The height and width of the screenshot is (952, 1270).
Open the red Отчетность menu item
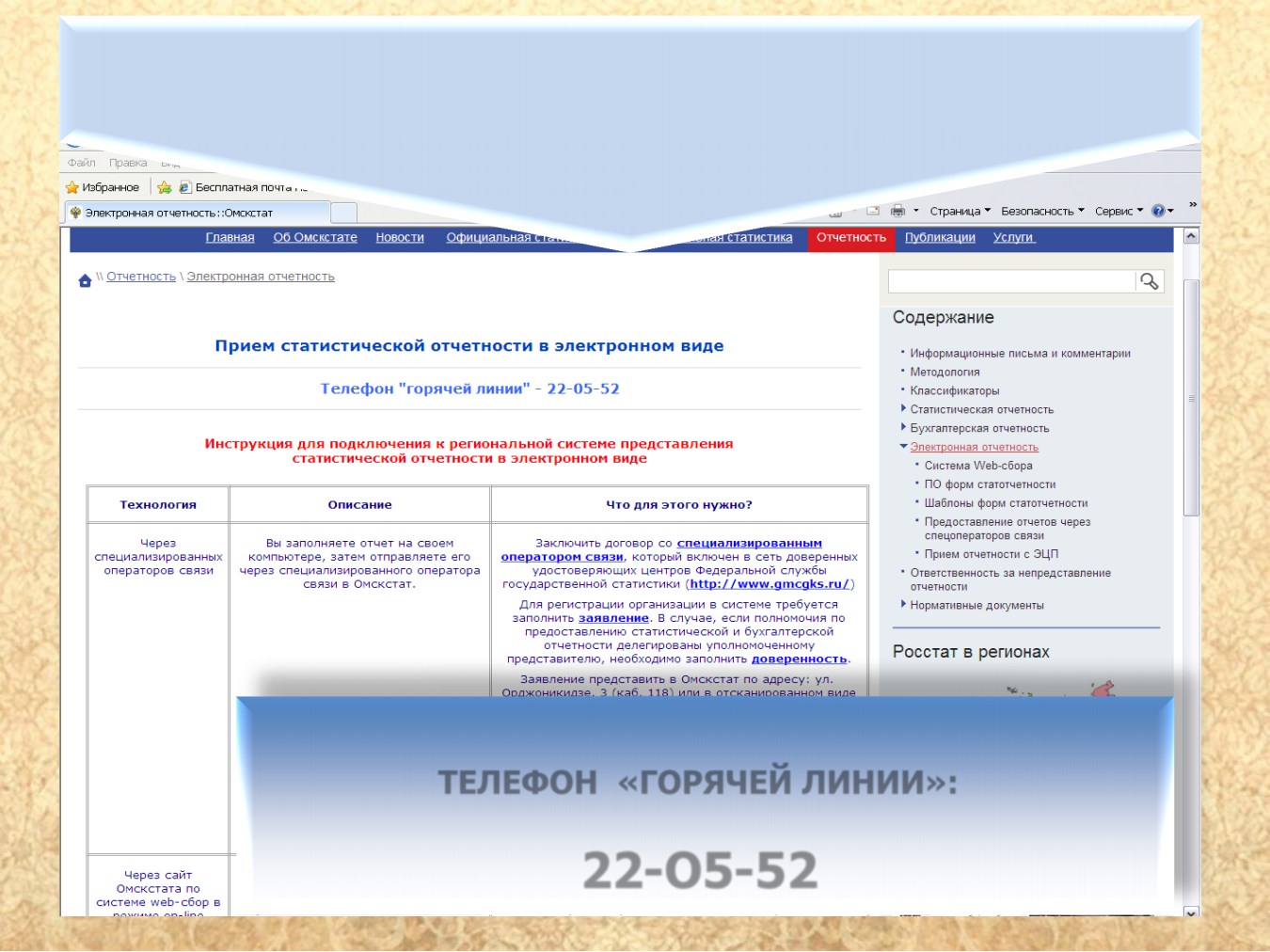(x=851, y=238)
